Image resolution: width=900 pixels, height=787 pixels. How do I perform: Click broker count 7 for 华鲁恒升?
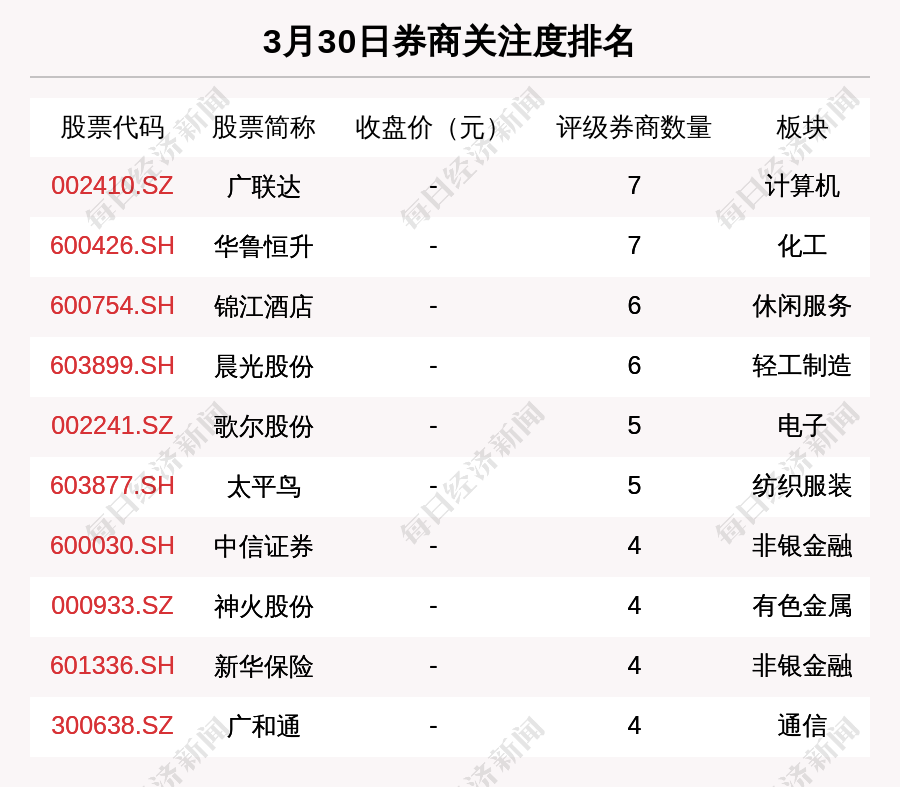coord(634,246)
